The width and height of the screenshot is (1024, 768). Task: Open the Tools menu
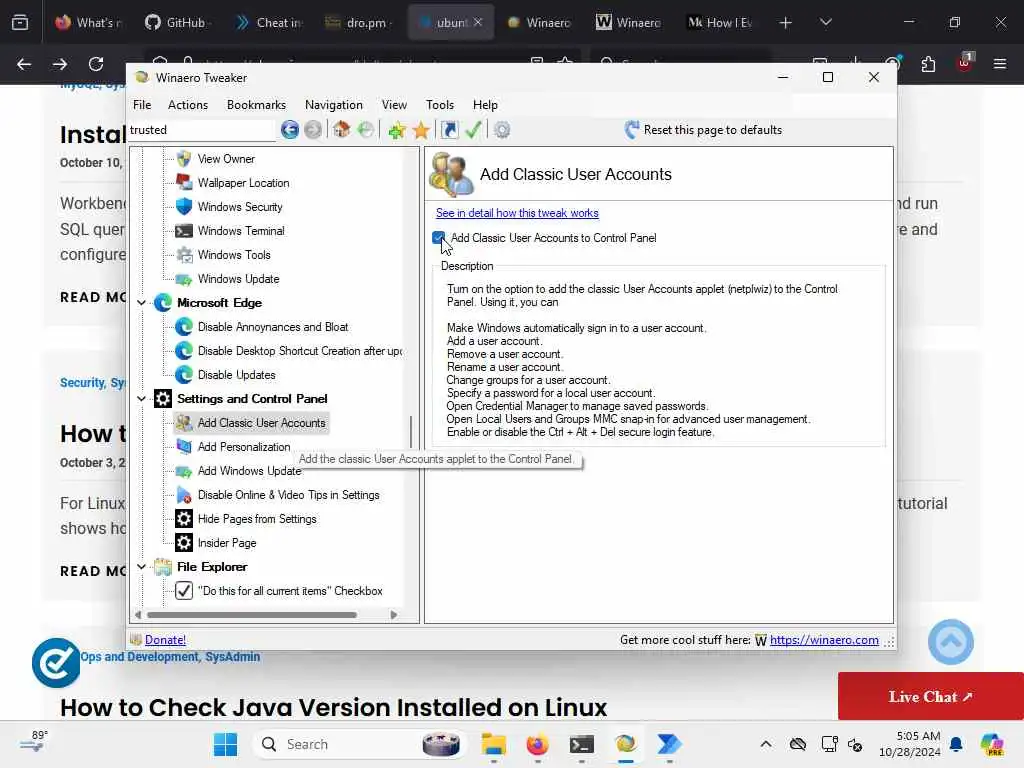tap(440, 105)
